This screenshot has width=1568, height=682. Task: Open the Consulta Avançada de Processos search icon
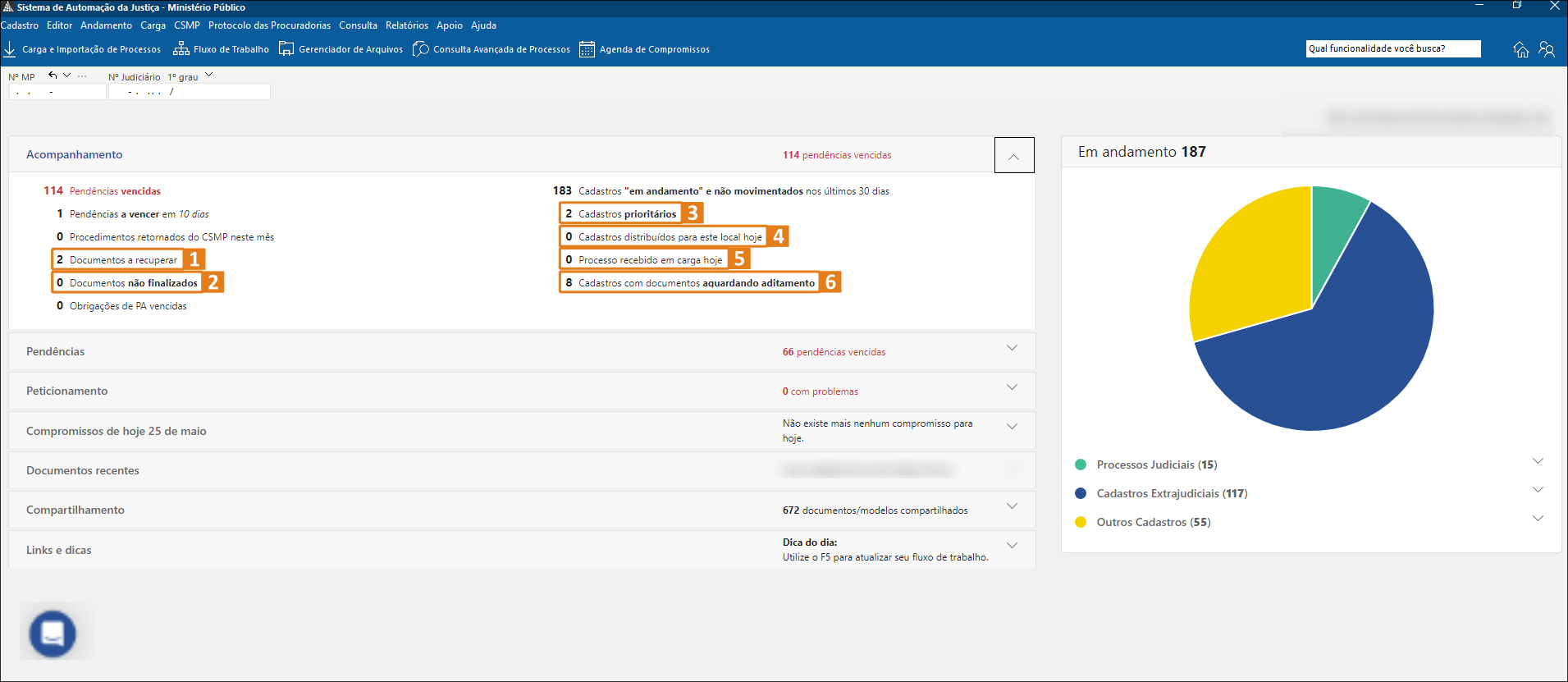(421, 49)
